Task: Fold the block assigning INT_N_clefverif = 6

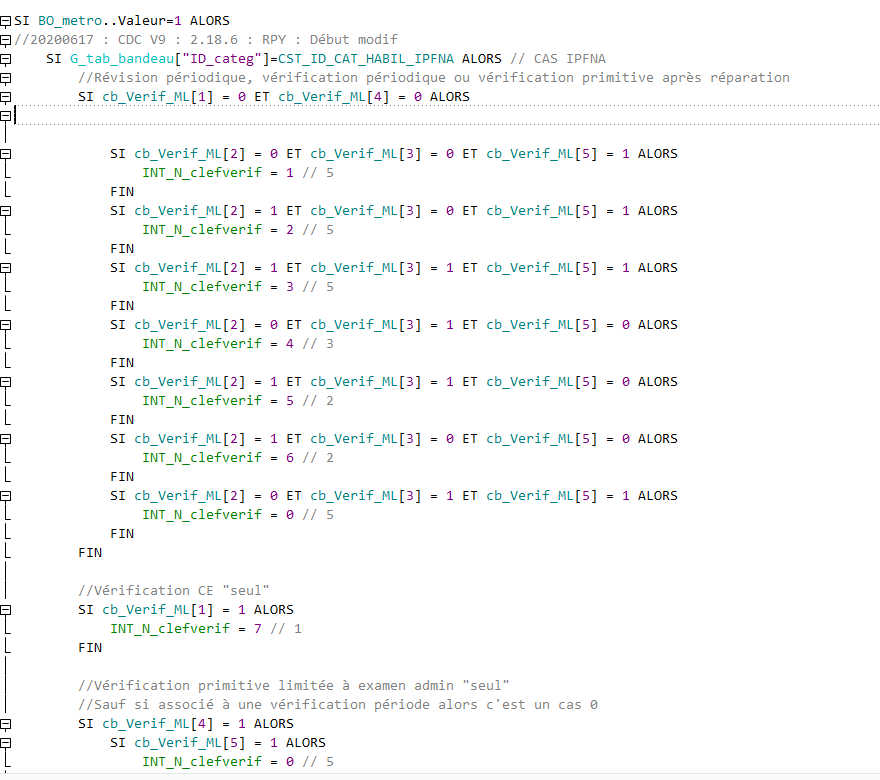Action: 6,439
